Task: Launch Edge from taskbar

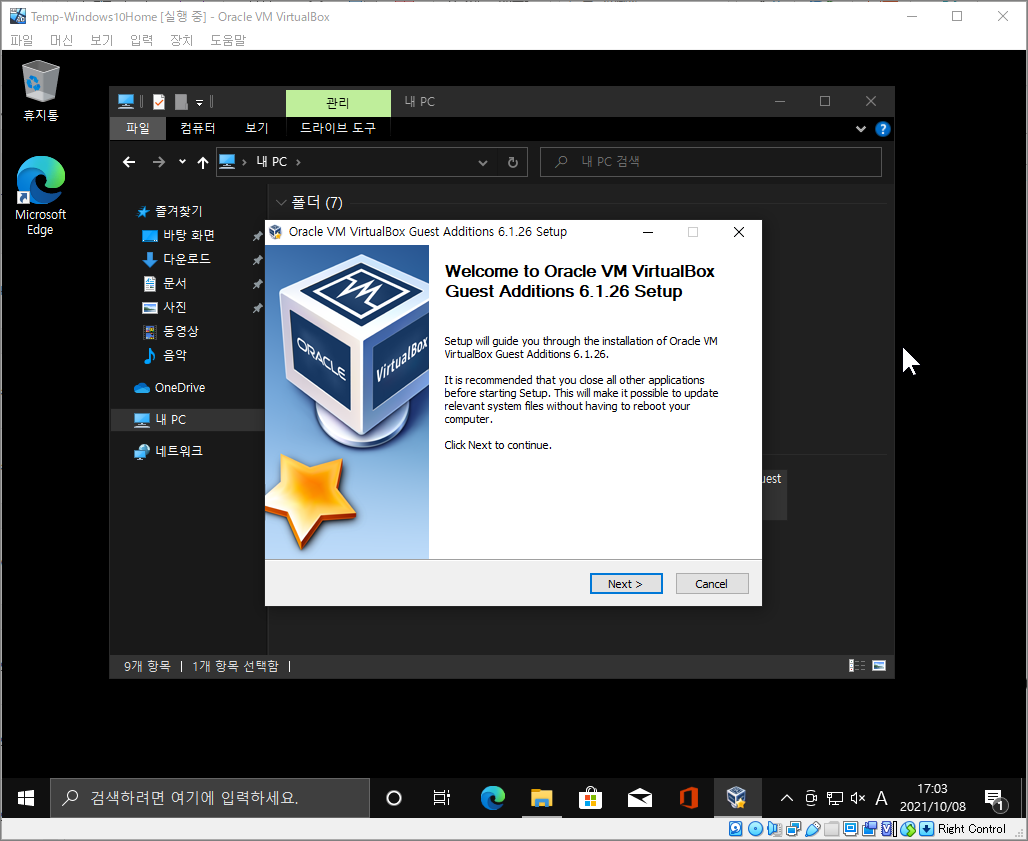Action: tap(492, 798)
